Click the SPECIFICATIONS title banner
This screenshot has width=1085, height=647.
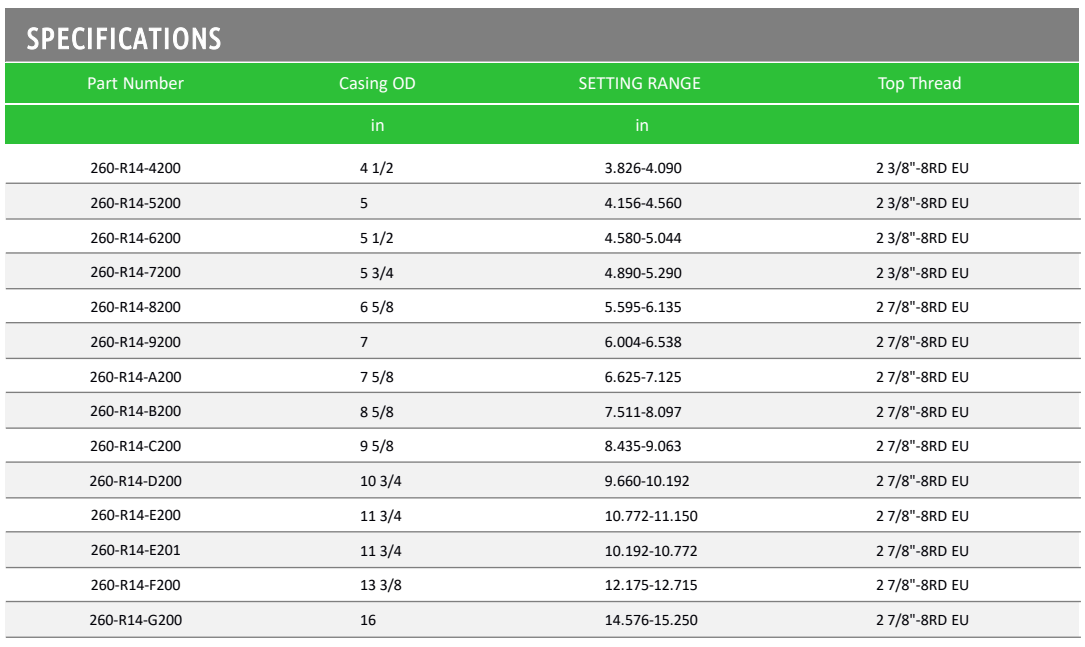click(542, 35)
